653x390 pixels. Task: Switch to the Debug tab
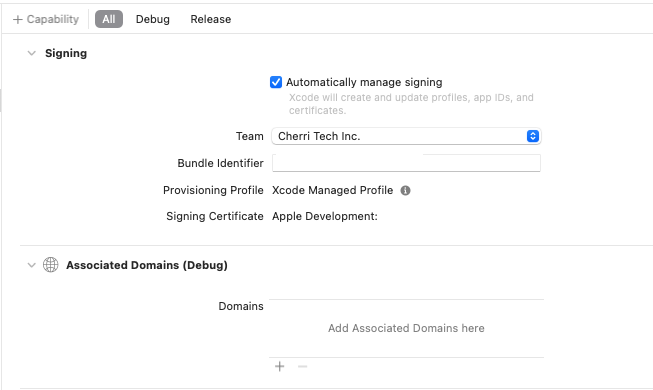pos(153,19)
